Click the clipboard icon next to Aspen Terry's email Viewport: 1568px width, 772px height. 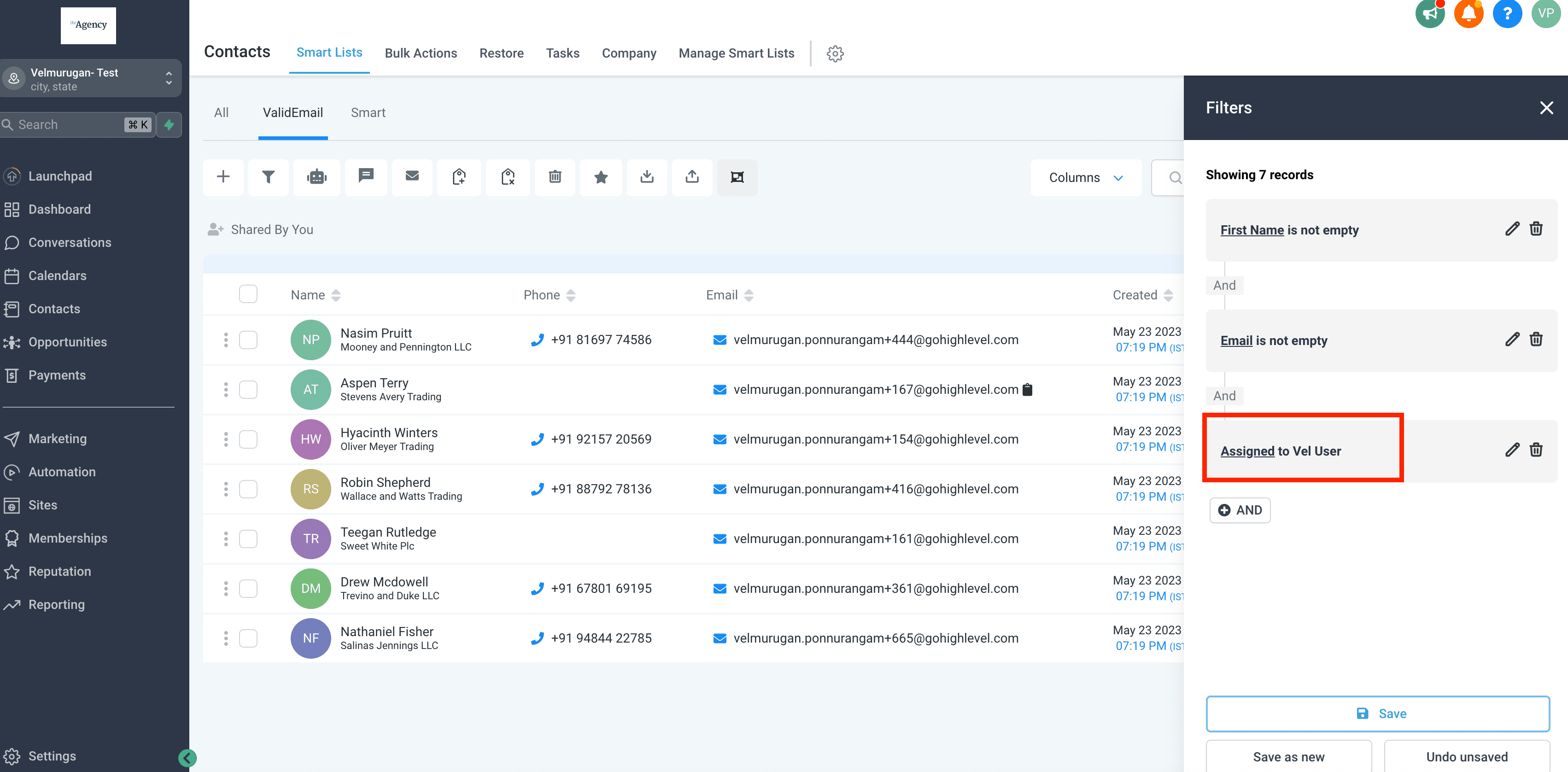[x=1028, y=390]
